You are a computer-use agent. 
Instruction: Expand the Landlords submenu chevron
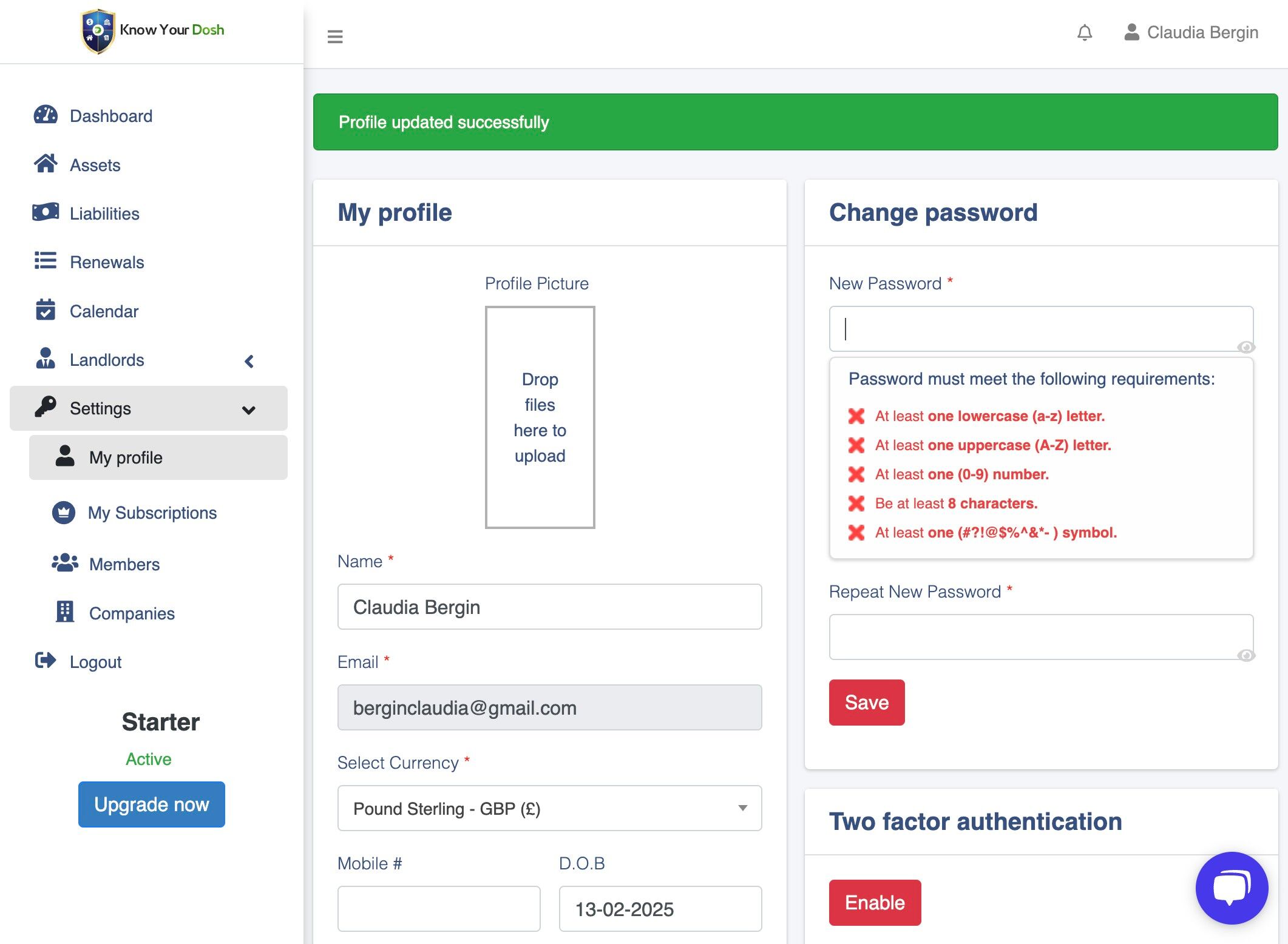(x=249, y=361)
